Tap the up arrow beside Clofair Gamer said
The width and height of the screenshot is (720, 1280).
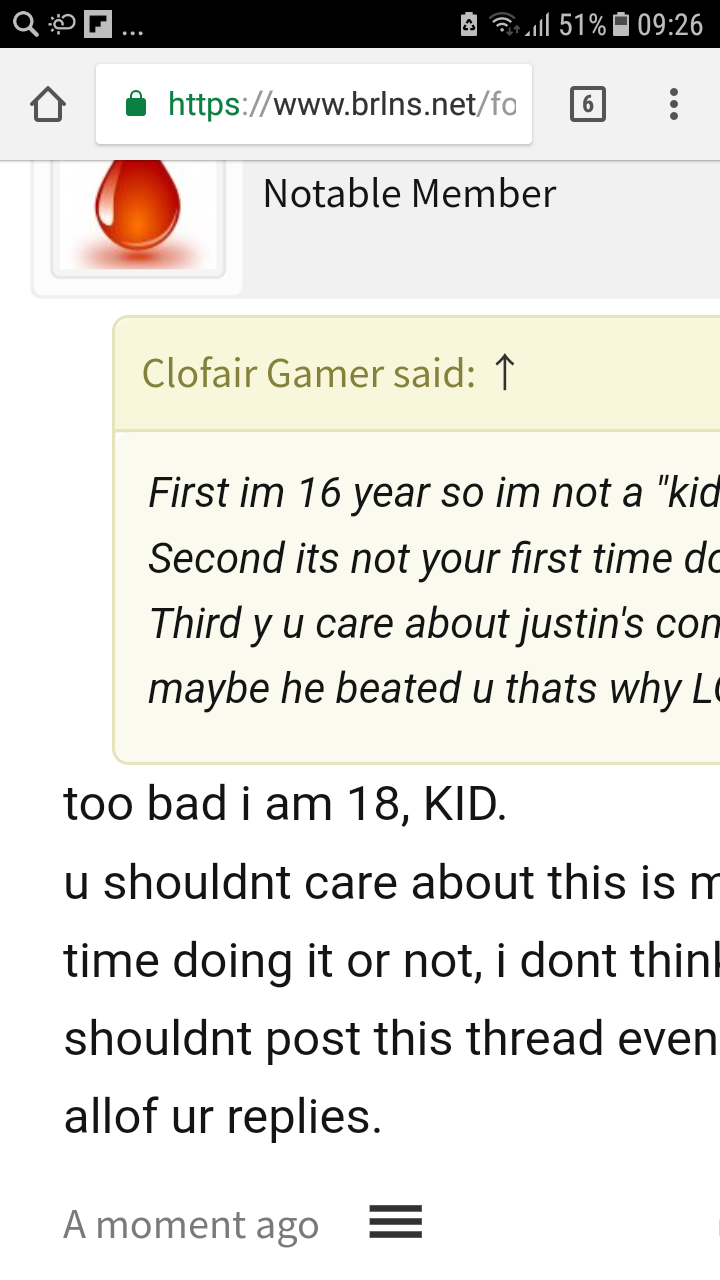[505, 373]
